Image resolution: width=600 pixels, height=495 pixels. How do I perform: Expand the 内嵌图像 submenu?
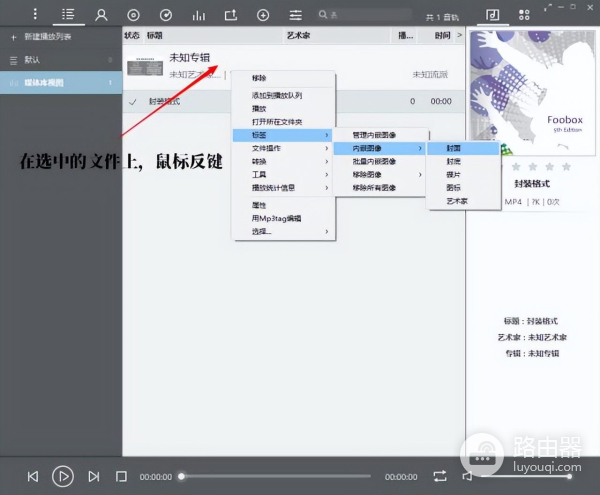(379, 148)
